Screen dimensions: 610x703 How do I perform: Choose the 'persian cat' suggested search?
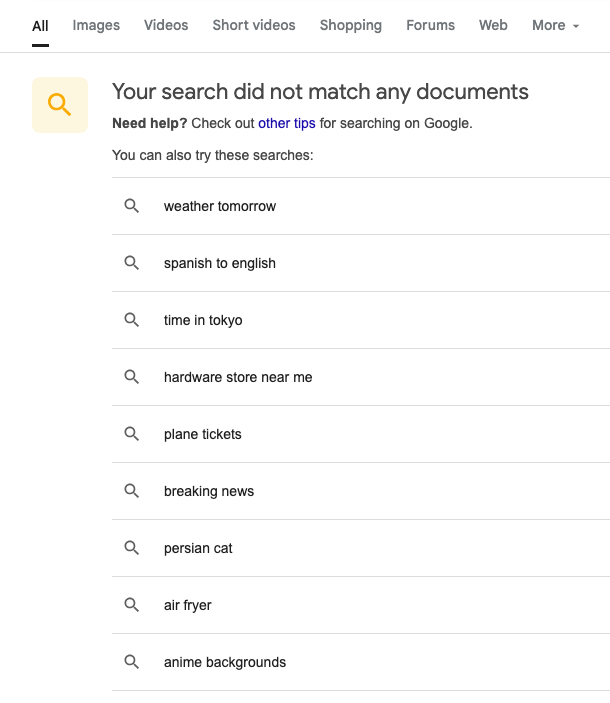[x=198, y=548]
